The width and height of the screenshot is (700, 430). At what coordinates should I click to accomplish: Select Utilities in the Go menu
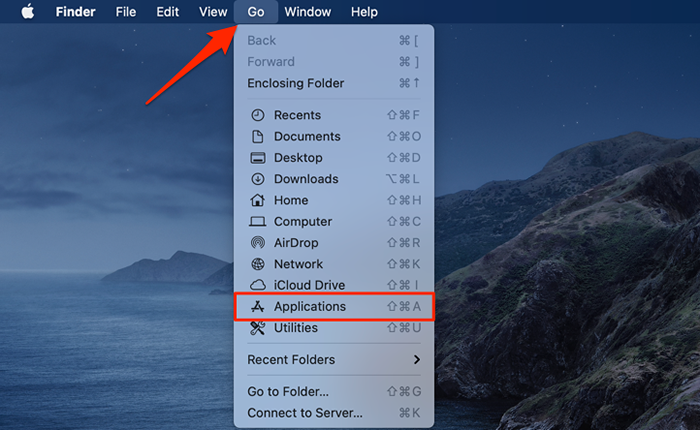pyautogui.click(x=334, y=328)
